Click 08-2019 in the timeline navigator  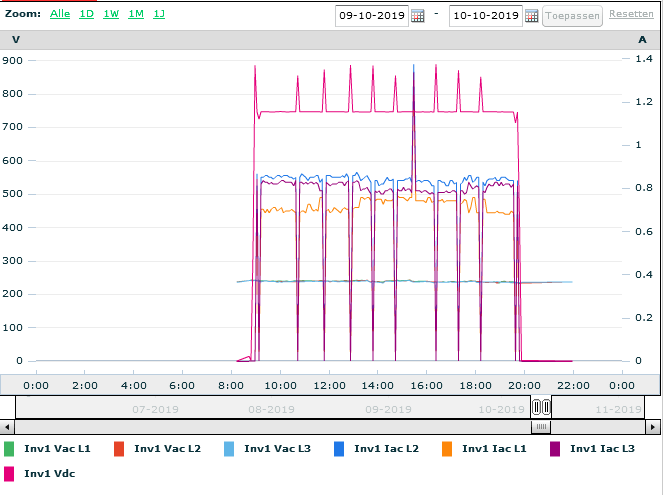pos(271,410)
